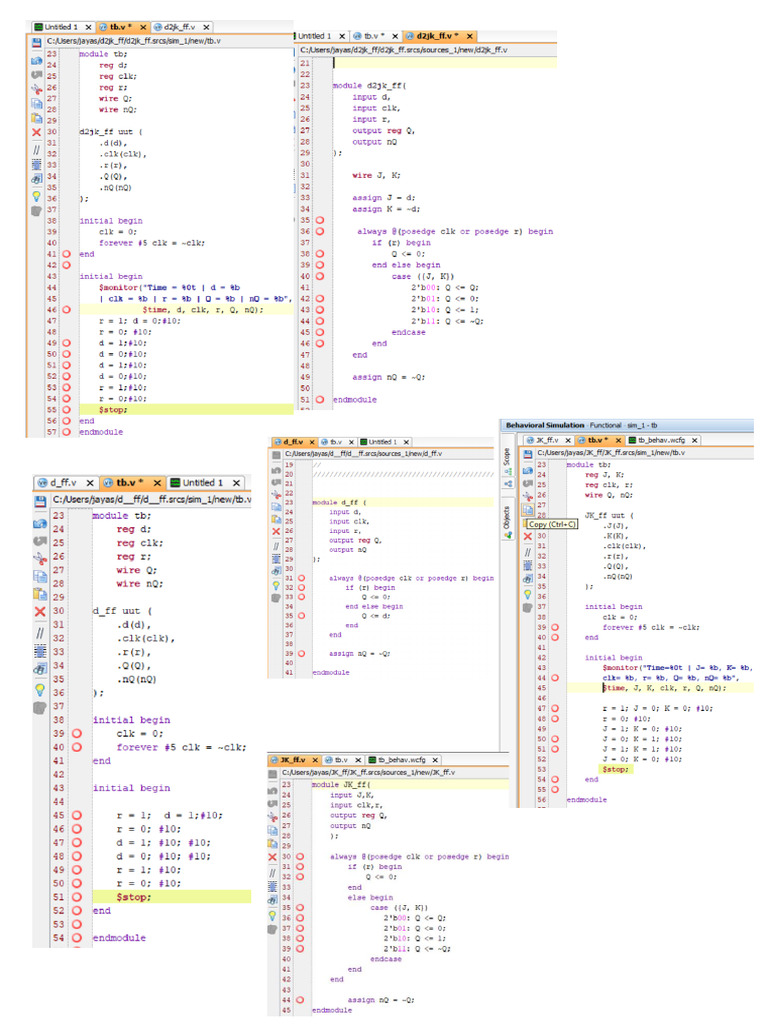Toggle breakpoint at line 51 endmodule in d2jk_ff.v
This screenshot has height=1024, width=768.
click(x=320, y=399)
